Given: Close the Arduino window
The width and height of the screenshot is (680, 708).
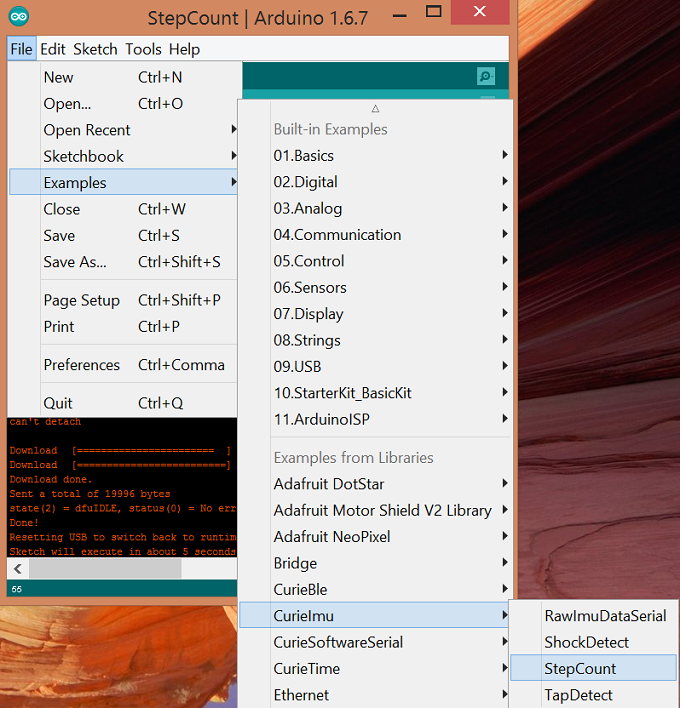Looking at the screenshot, I should coord(480,12).
